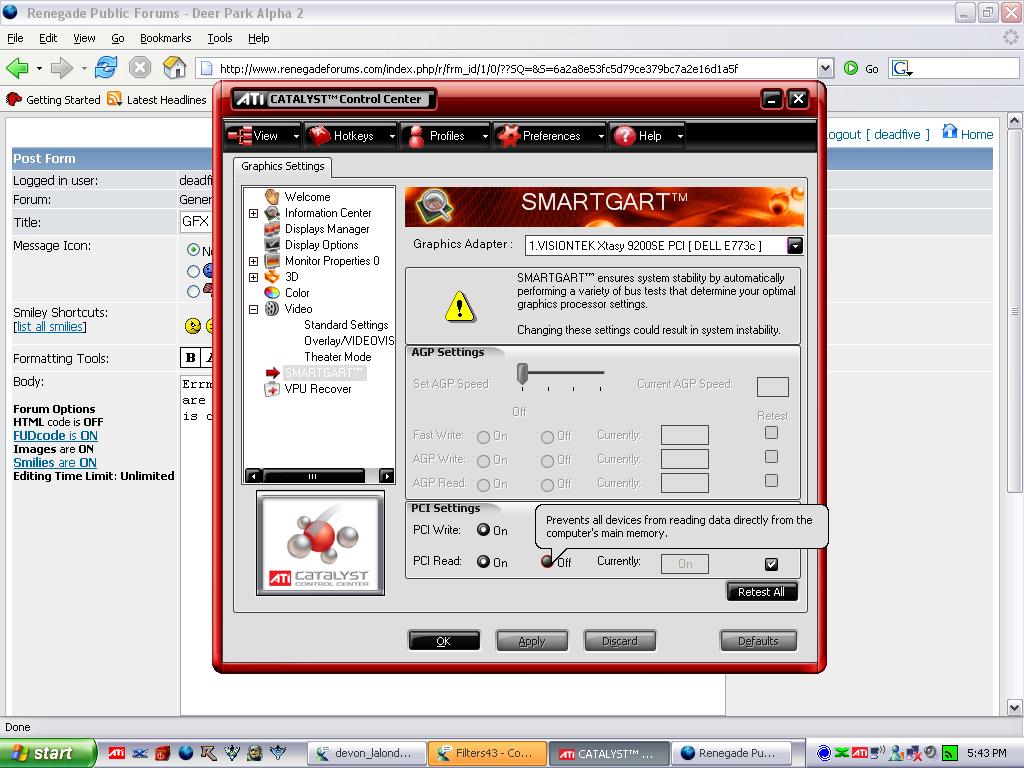Image resolution: width=1024 pixels, height=768 pixels.
Task: Select the PCI Write On radio button
Action: 484,530
